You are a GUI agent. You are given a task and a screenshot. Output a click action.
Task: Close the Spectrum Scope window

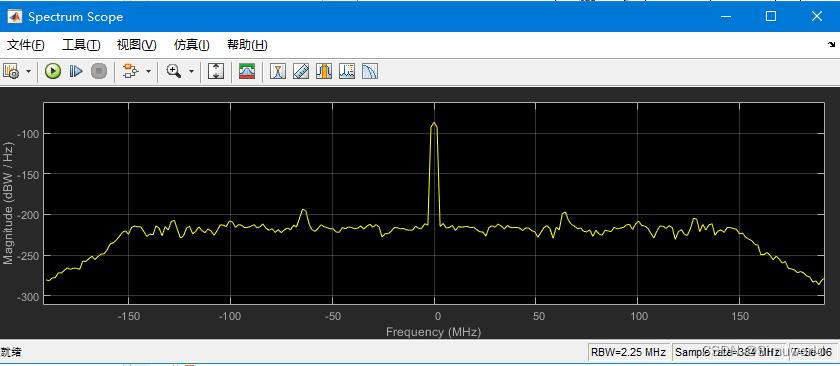click(816, 17)
